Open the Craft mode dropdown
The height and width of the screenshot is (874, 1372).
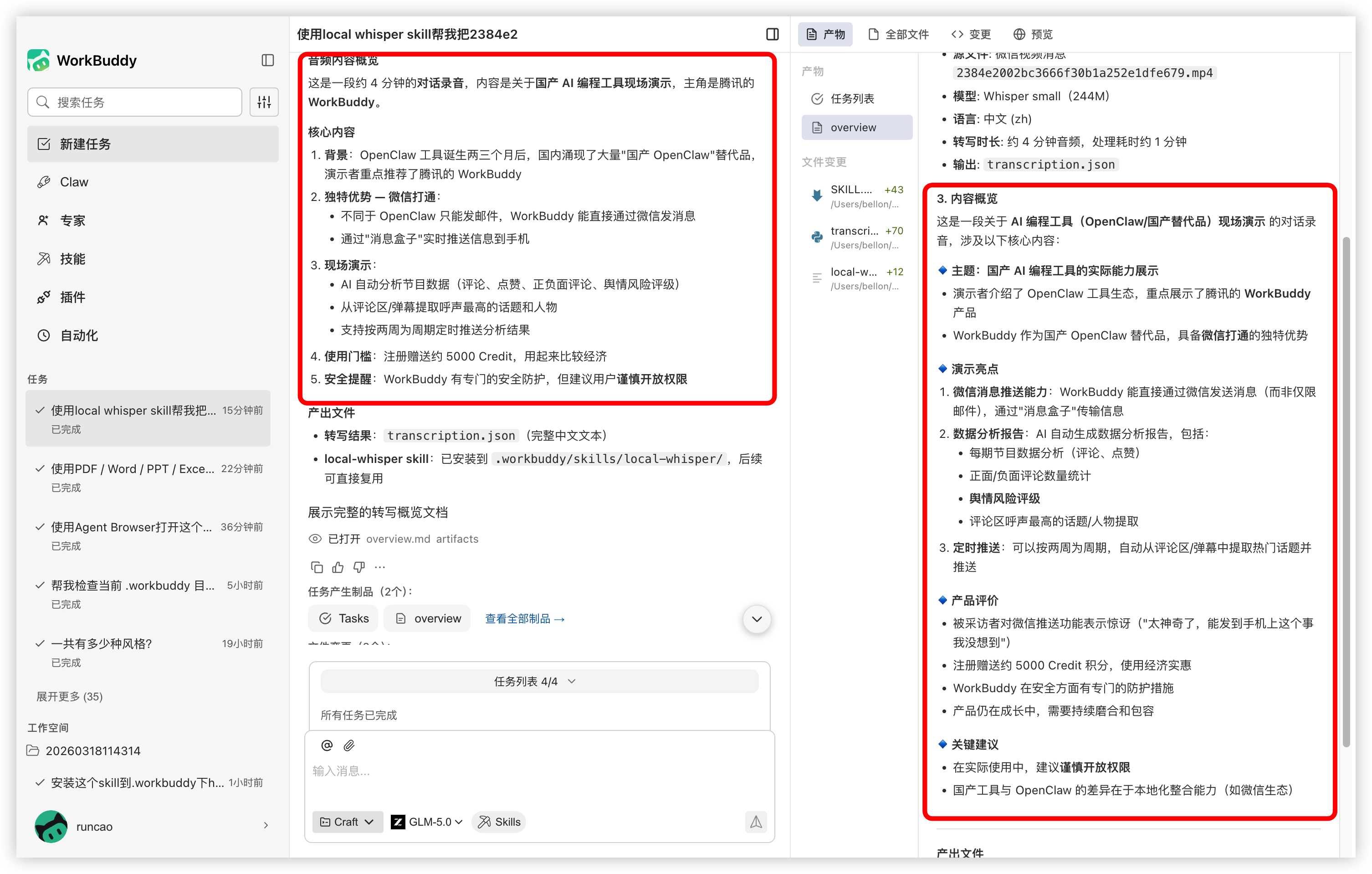(x=347, y=822)
